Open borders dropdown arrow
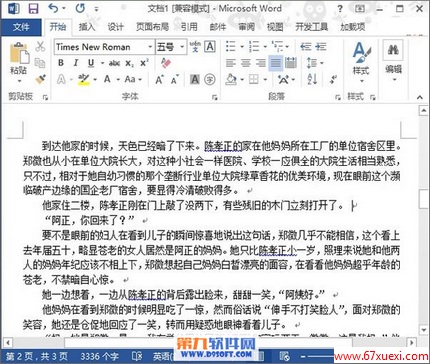 pyautogui.click(x=266, y=80)
